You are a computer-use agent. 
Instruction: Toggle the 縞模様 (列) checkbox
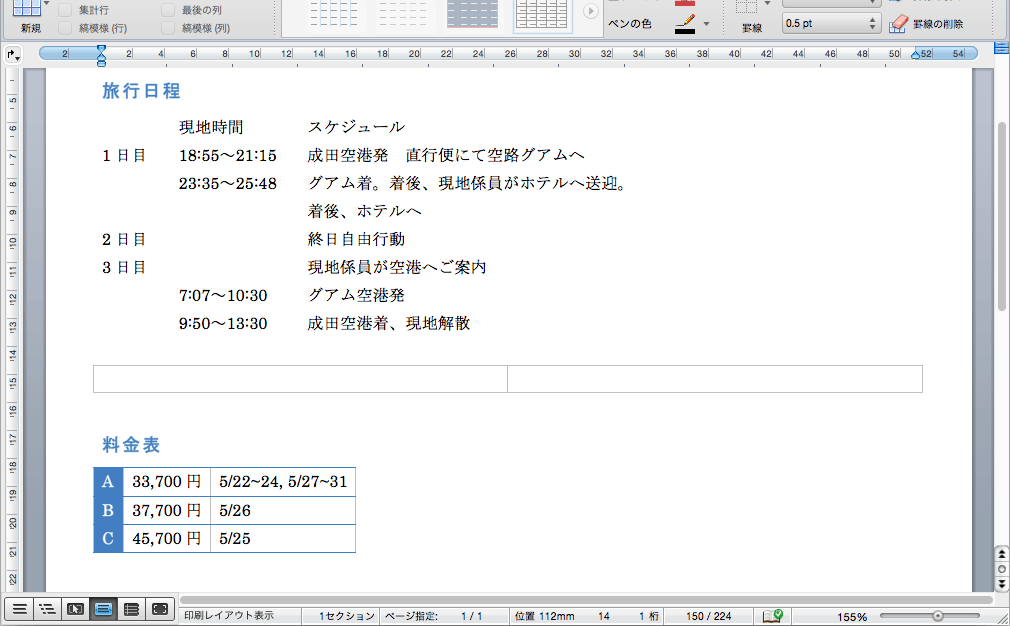point(168,28)
